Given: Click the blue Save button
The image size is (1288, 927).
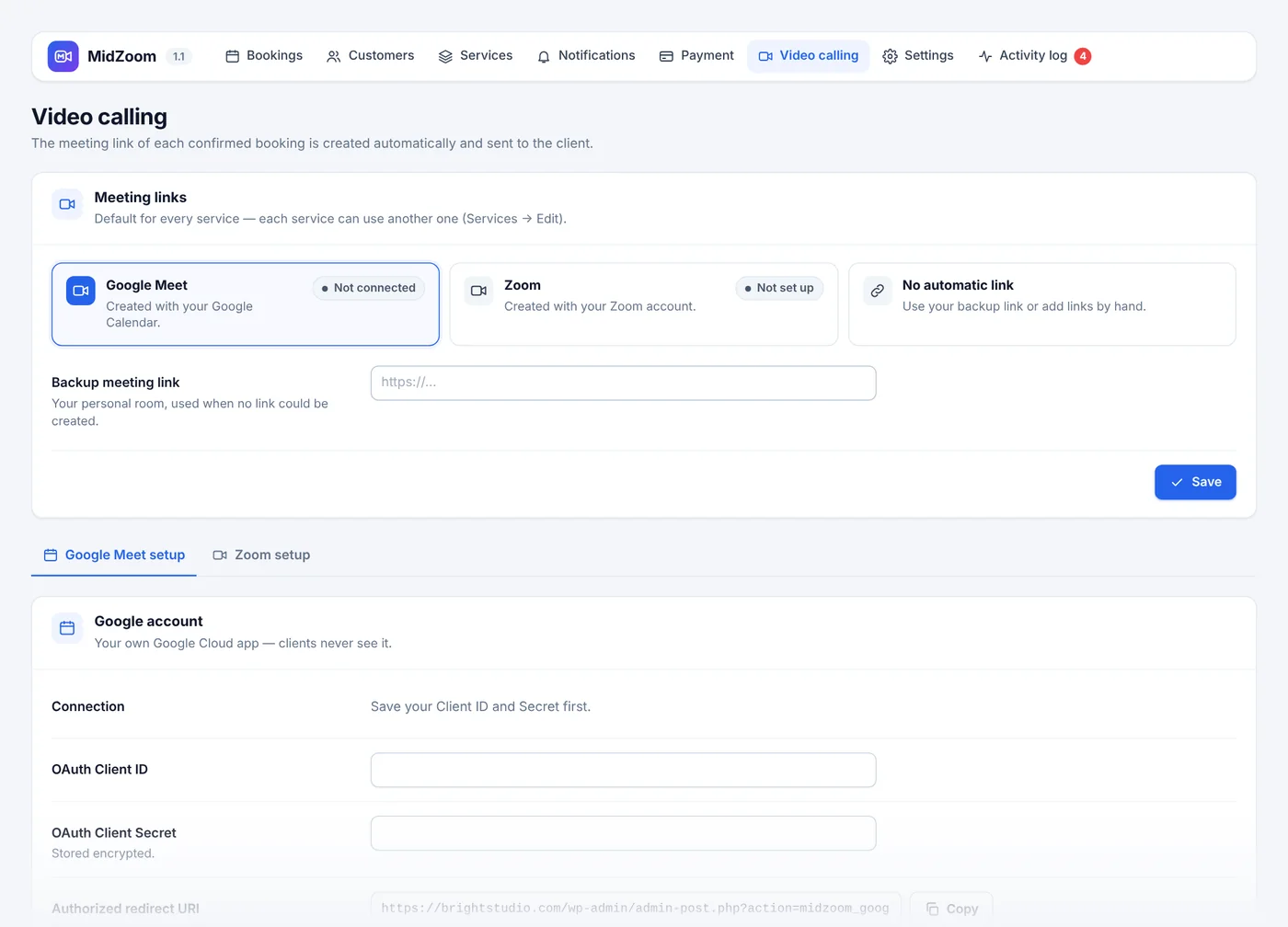Looking at the screenshot, I should [1195, 482].
